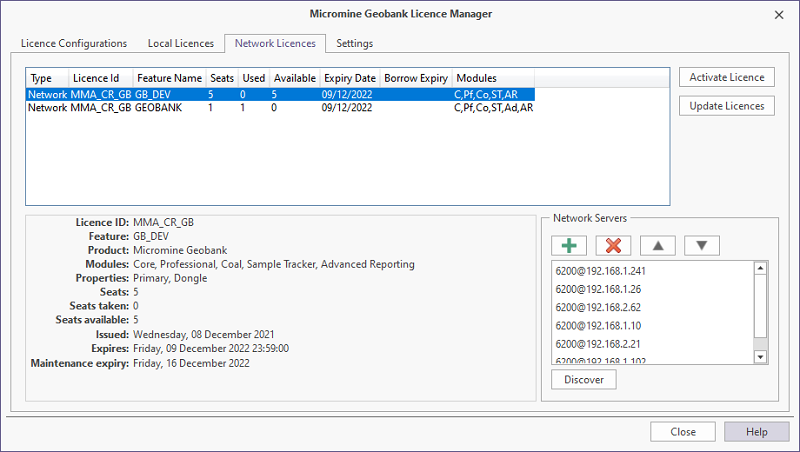Sort by the Expiry Date column header
The image size is (800, 452).
(x=349, y=78)
